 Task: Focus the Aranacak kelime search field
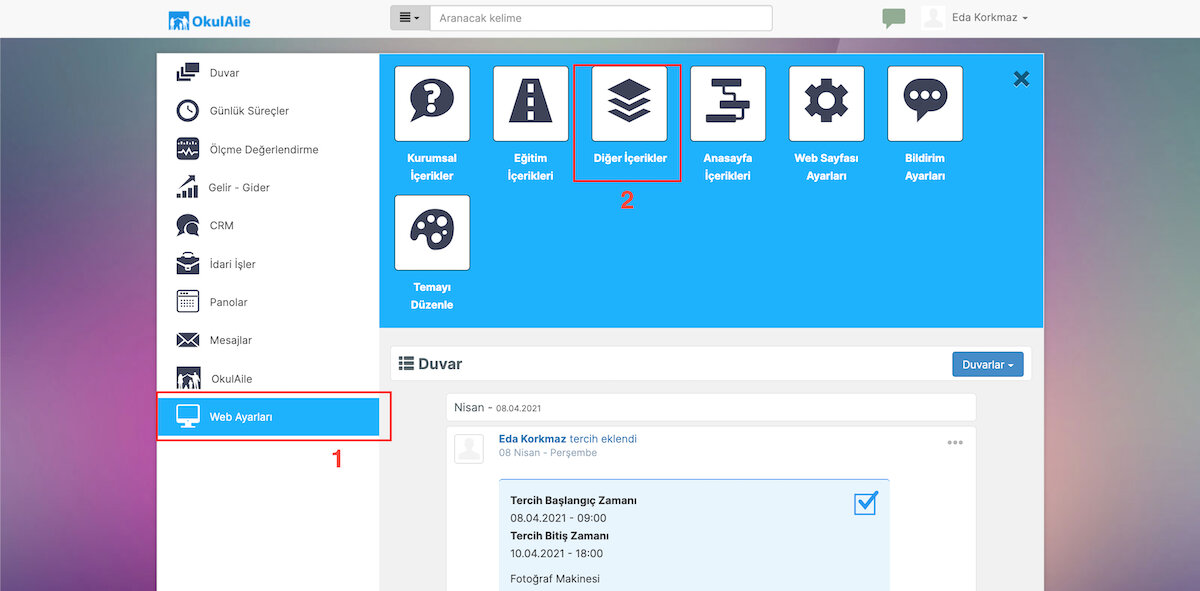coord(601,18)
